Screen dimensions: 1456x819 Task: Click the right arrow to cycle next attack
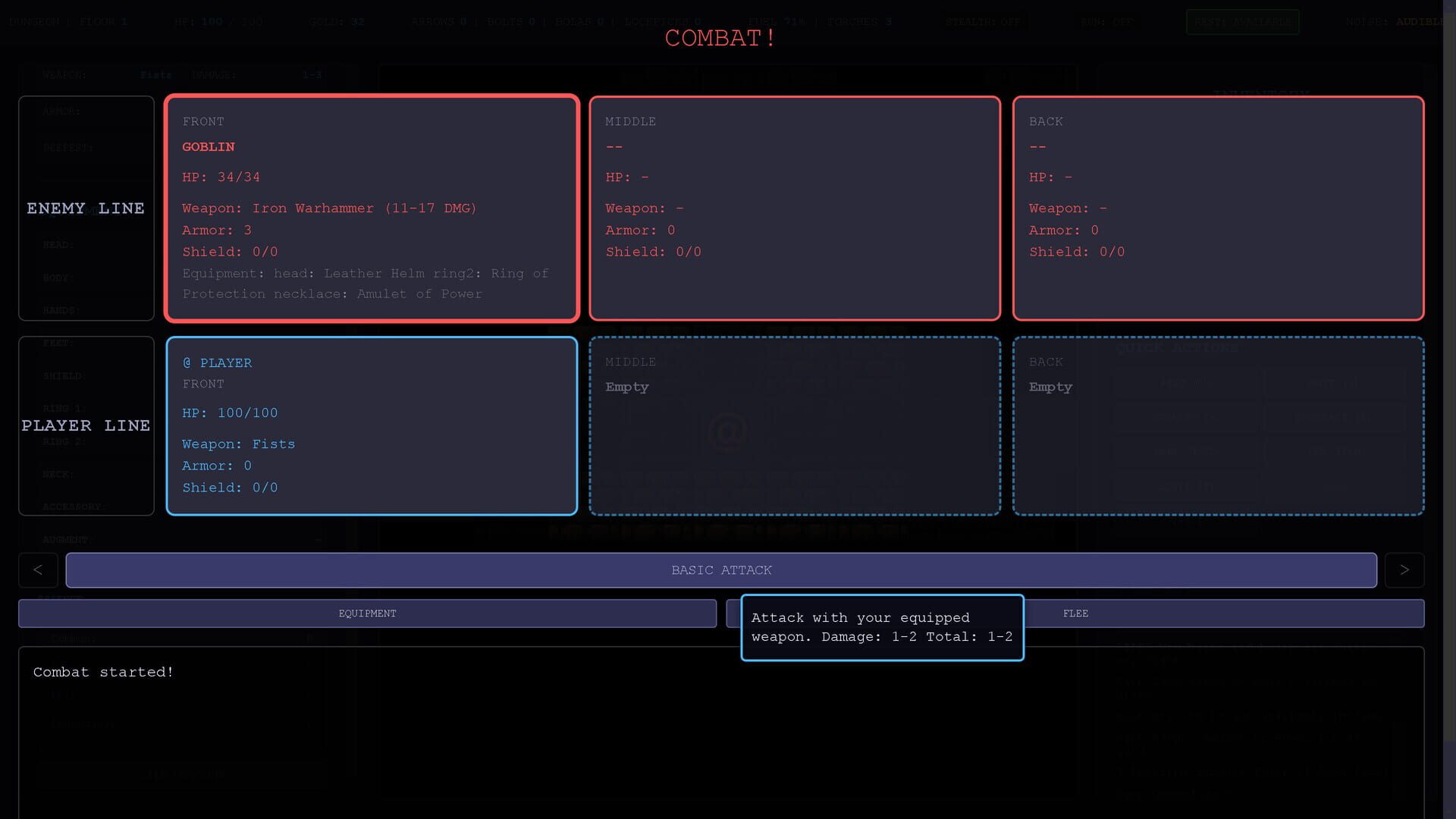[1405, 570]
